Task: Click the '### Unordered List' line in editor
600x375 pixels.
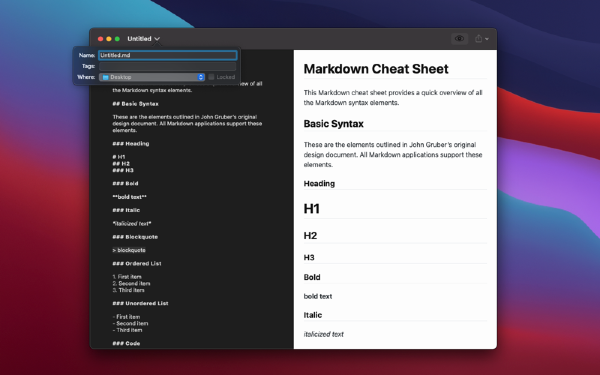Action: [140, 303]
